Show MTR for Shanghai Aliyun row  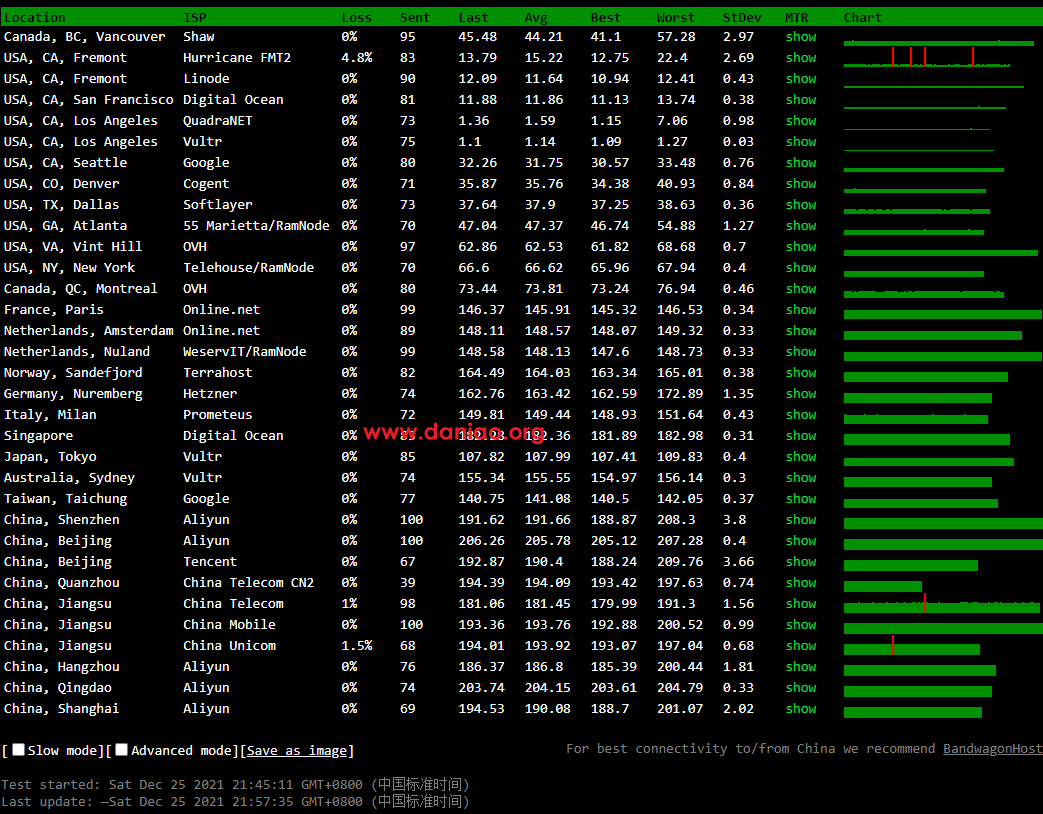[801, 709]
